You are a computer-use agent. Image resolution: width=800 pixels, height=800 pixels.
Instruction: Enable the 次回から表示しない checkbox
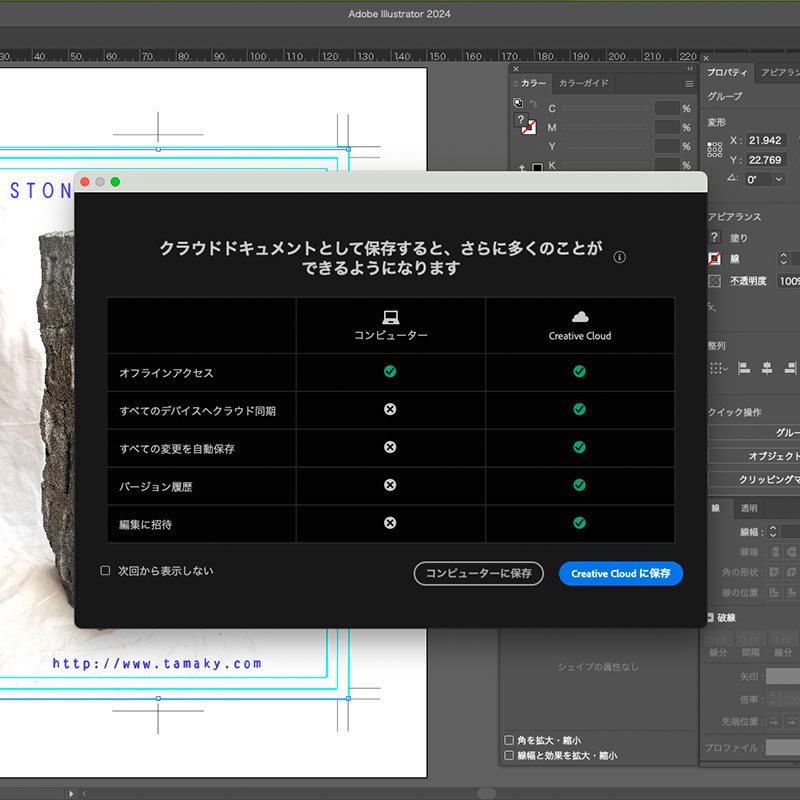tap(105, 571)
